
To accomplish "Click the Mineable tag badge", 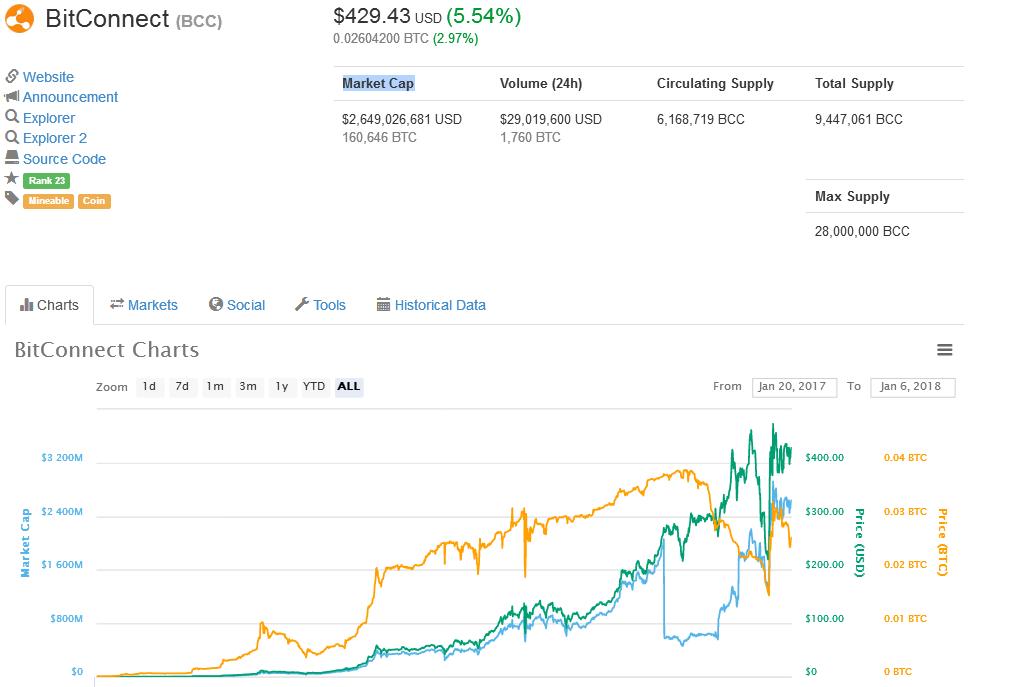I will (48, 200).
